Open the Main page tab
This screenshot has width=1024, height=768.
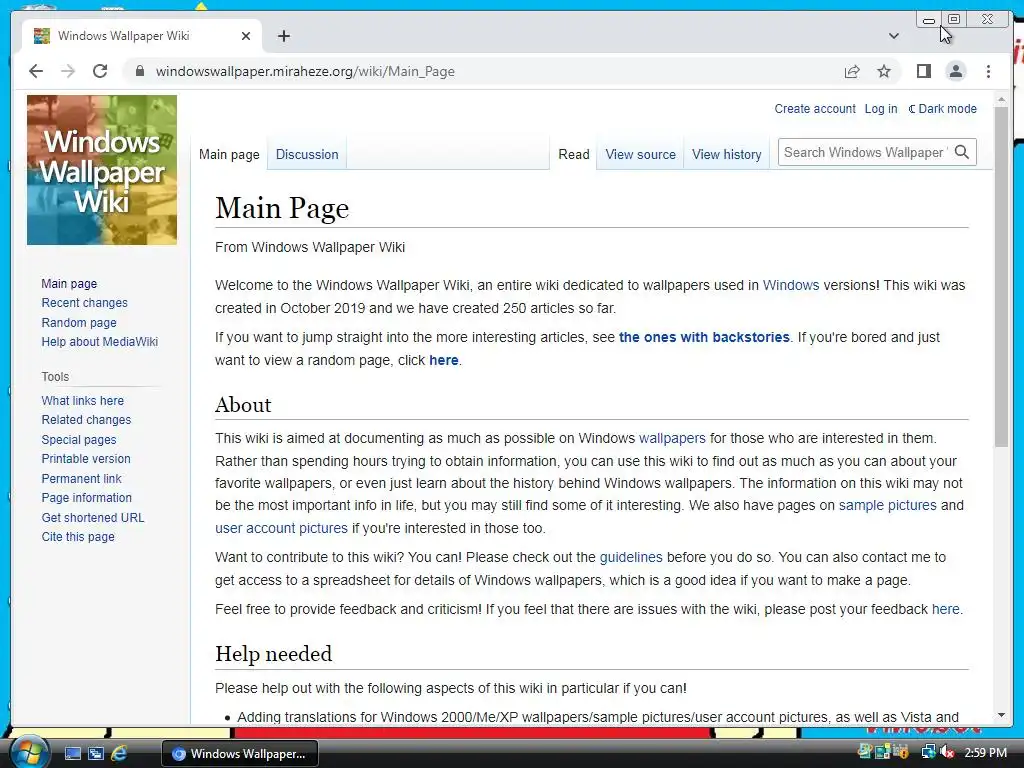[x=229, y=154]
